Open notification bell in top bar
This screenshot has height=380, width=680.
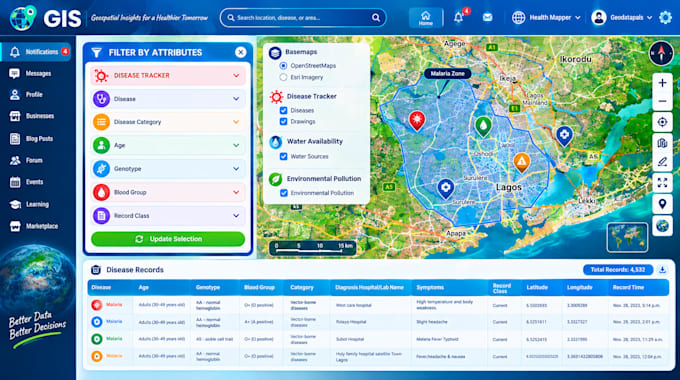point(458,18)
